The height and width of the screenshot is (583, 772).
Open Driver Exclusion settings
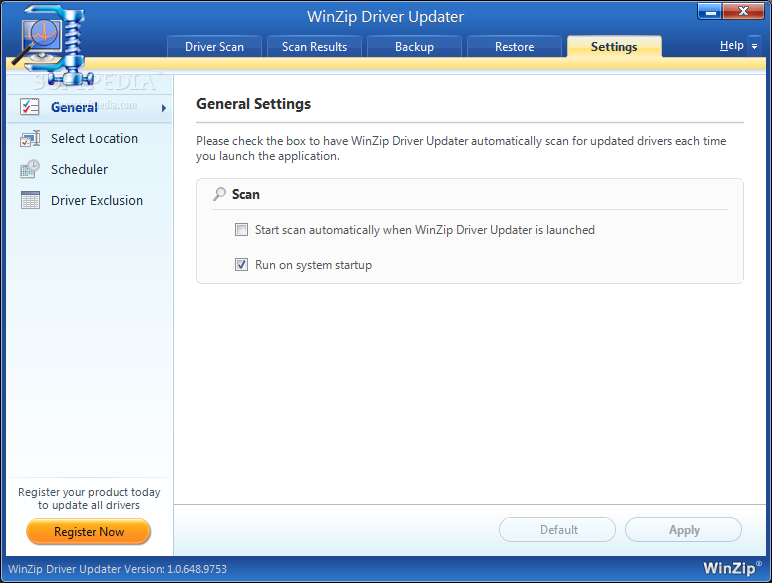(x=90, y=200)
